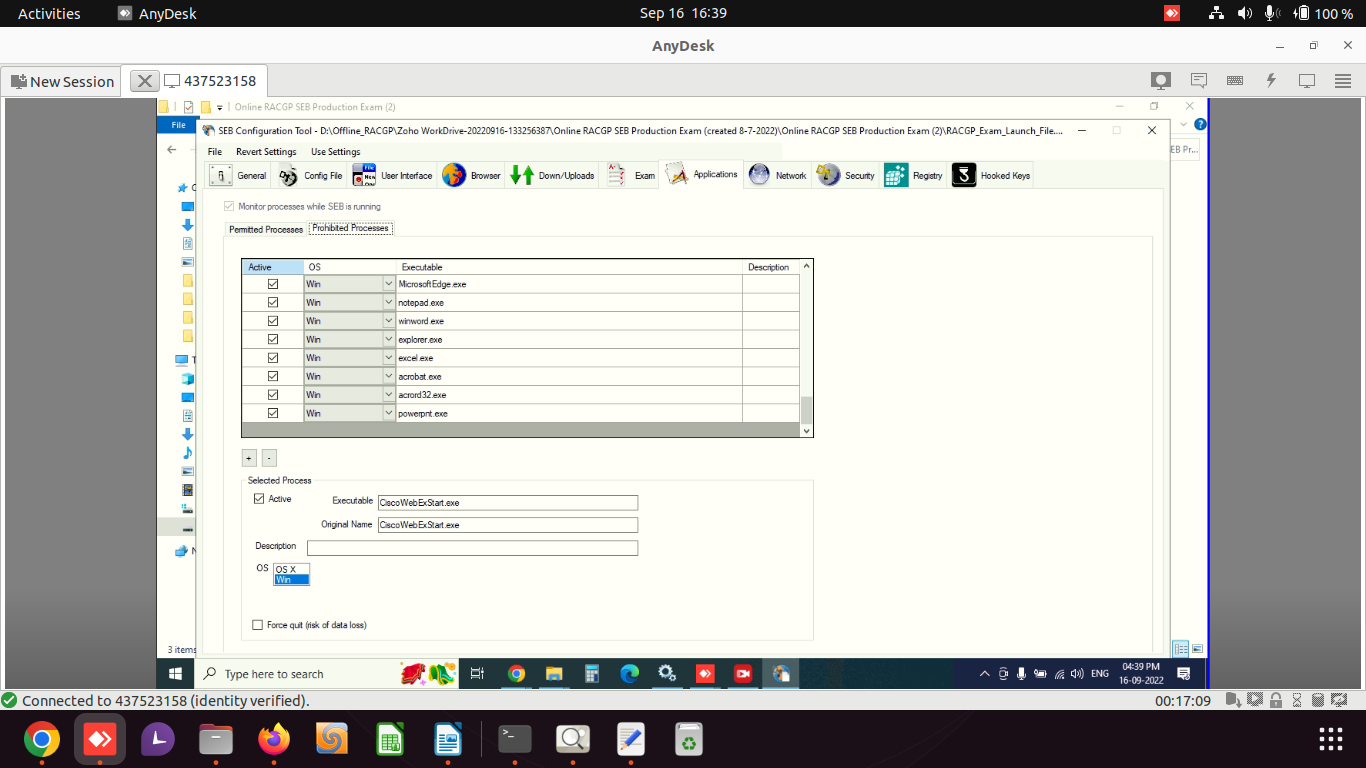Viewport: 1366px width, 768px height.
Task: Switch to the Config File tab
Action: [310, 175]
